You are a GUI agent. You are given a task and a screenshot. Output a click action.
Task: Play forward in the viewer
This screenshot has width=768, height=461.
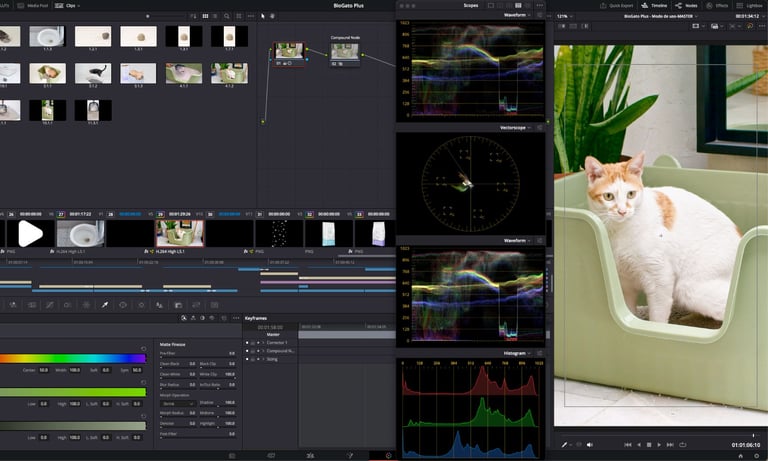(x=659, y=445)
